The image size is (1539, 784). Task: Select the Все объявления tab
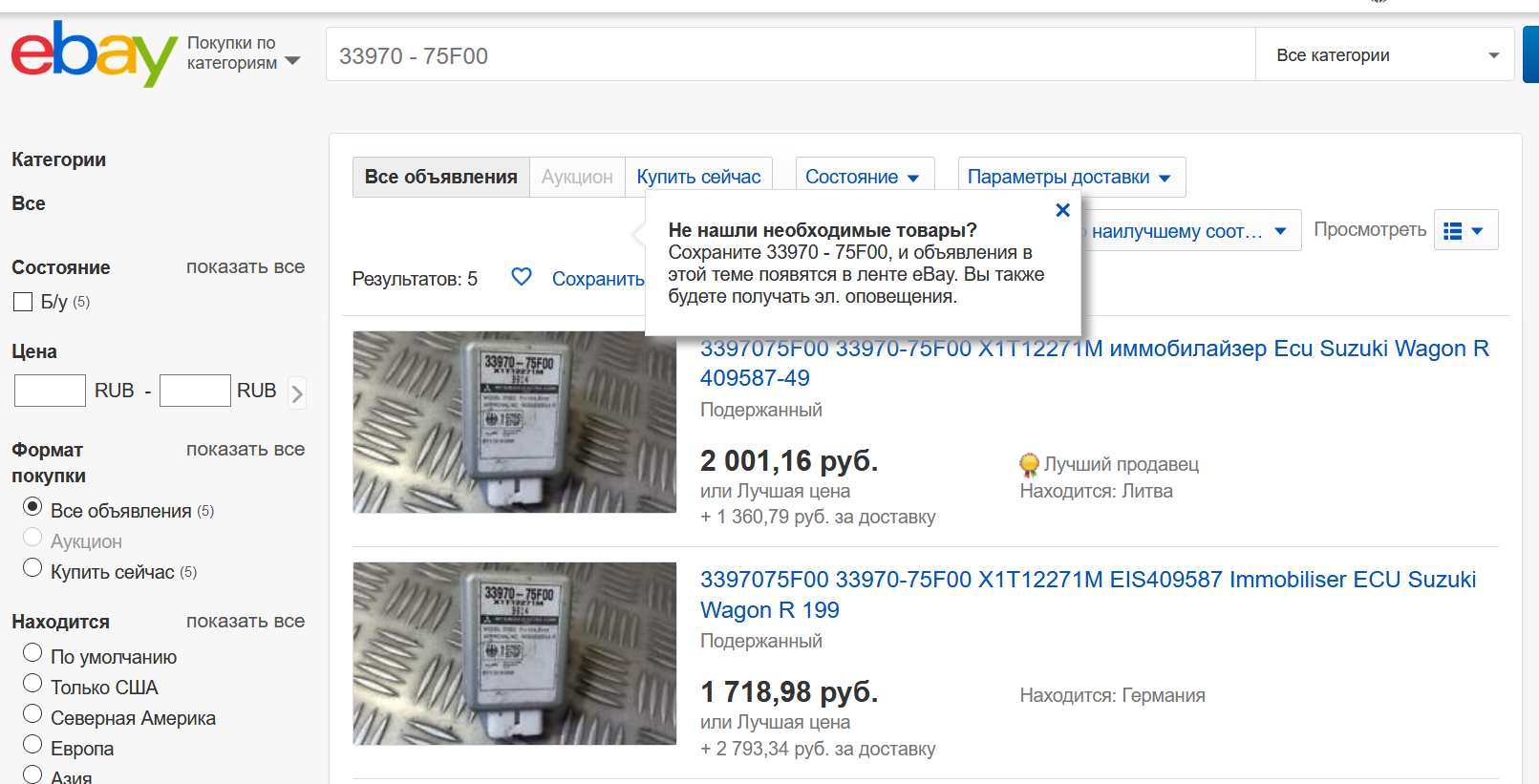point(441,177)
